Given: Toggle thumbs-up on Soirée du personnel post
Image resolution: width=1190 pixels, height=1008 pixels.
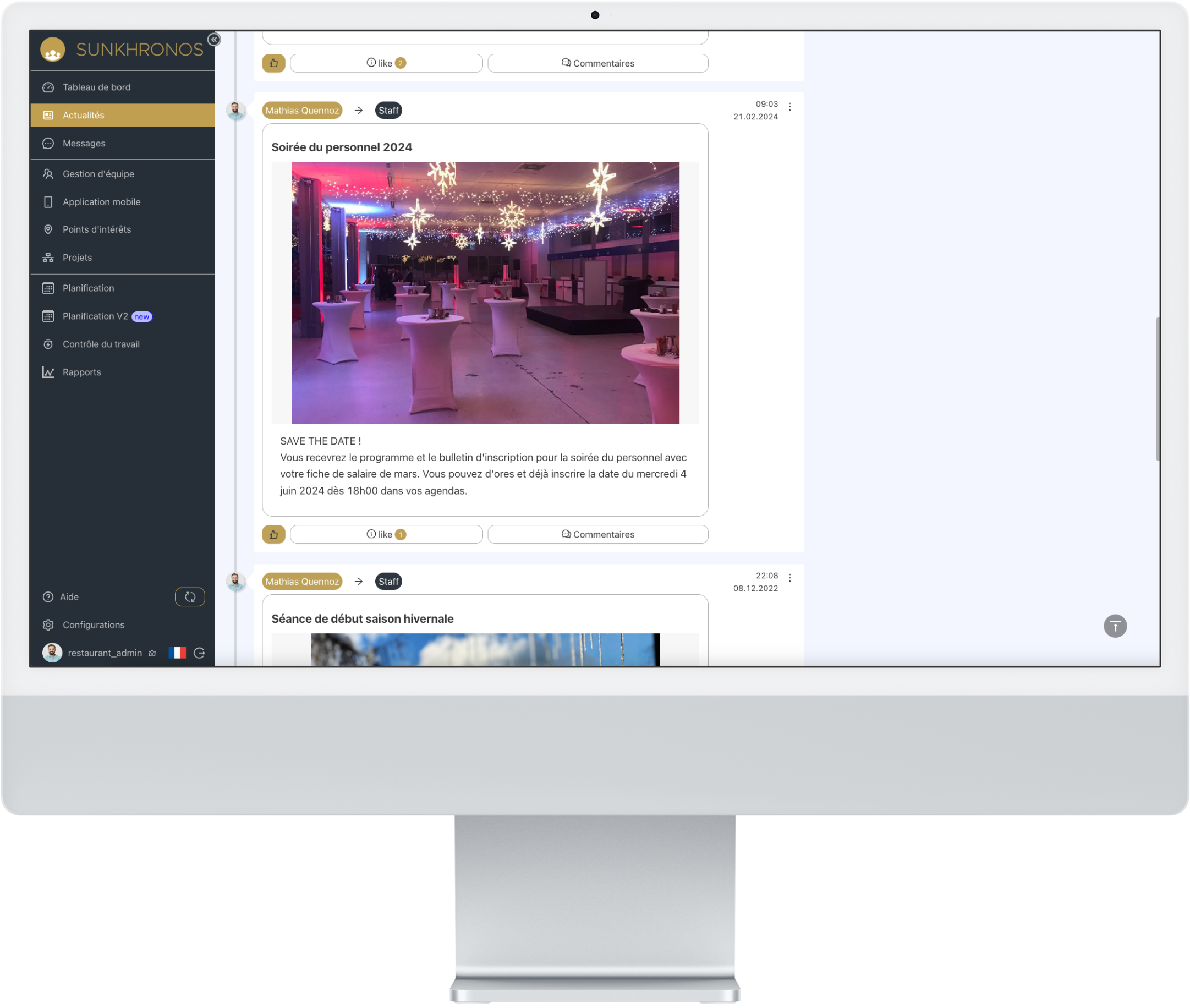Looking at the screenshot, I should (x=273, y=535).
